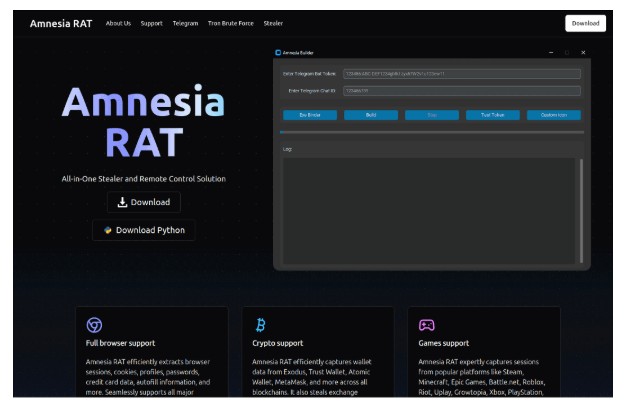This screenshot has width=624, height=402.
Task: Click the Test Token button
Action: pyautogui.click(x=492, y=115)
